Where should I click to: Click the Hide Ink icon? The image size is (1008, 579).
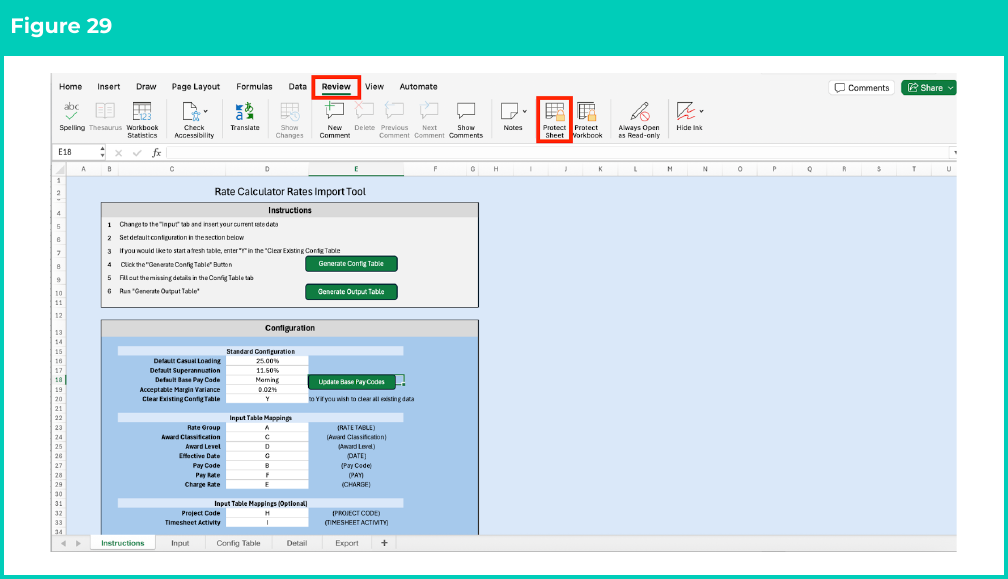pos(685,111)
